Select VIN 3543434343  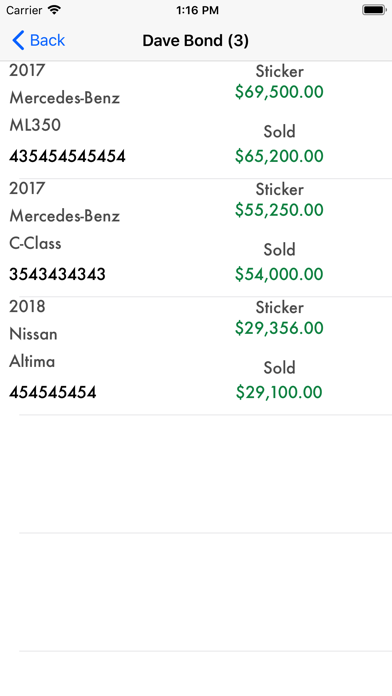pos(57,274)
